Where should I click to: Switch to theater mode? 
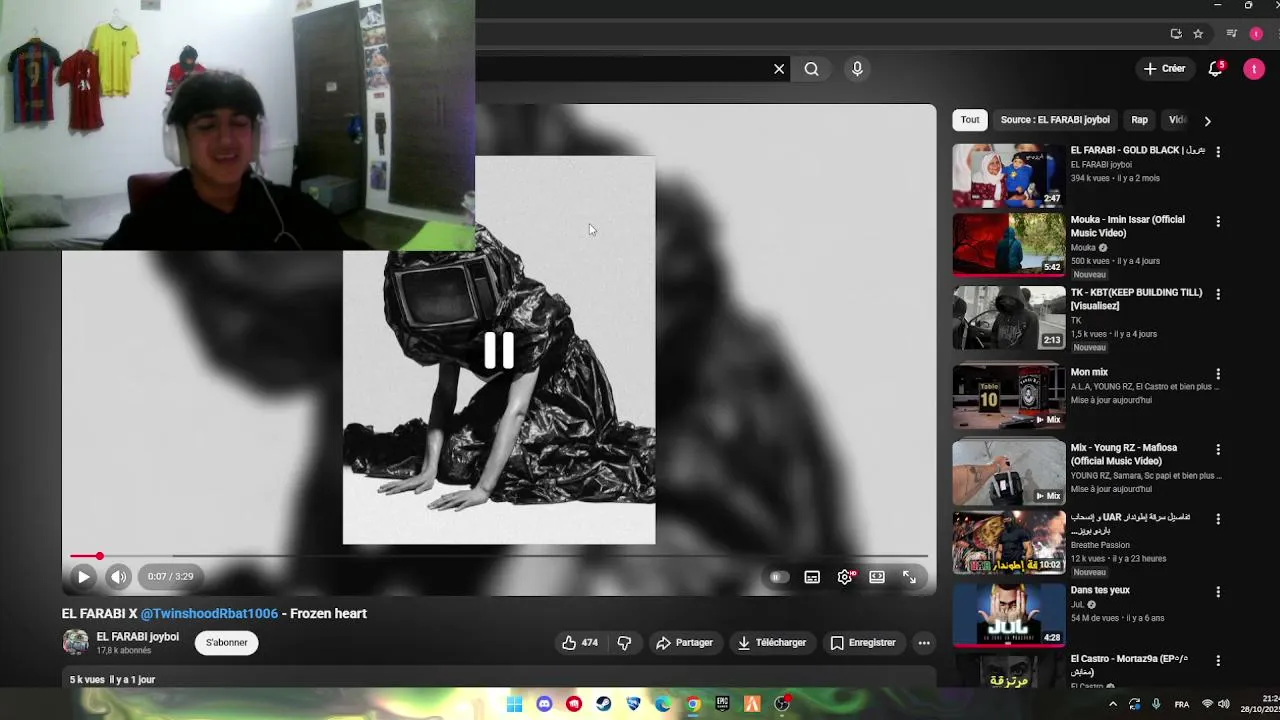pos(877,577)
